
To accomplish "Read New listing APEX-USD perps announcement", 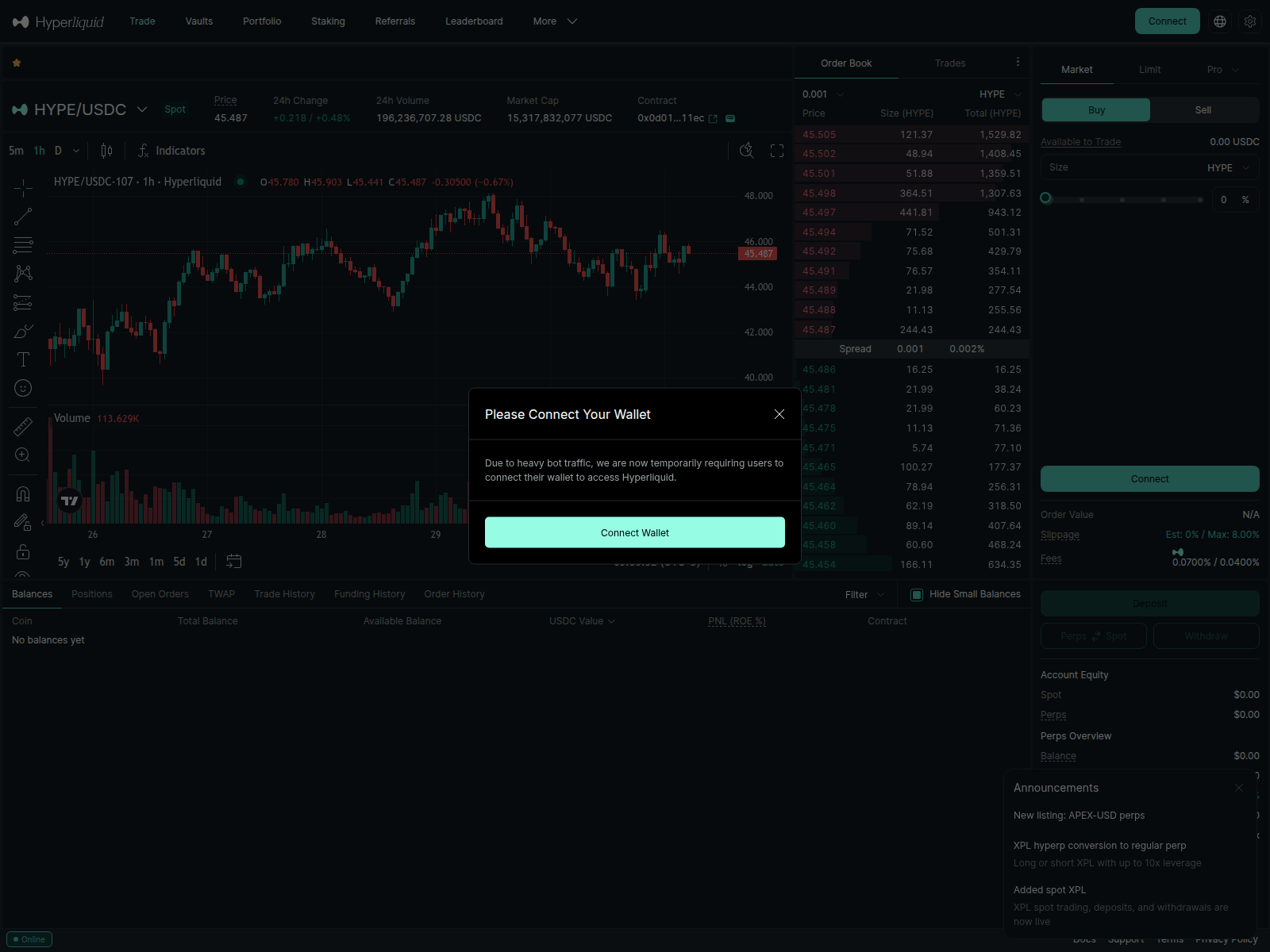I will click(1079, 816).
